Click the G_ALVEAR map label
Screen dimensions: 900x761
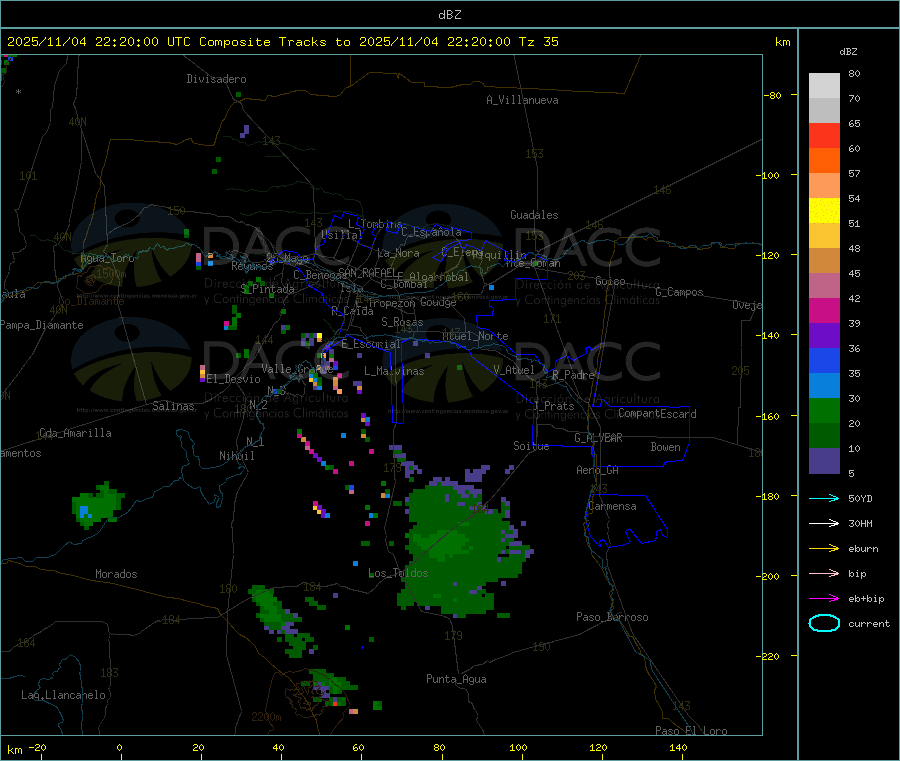pos(598,438)
